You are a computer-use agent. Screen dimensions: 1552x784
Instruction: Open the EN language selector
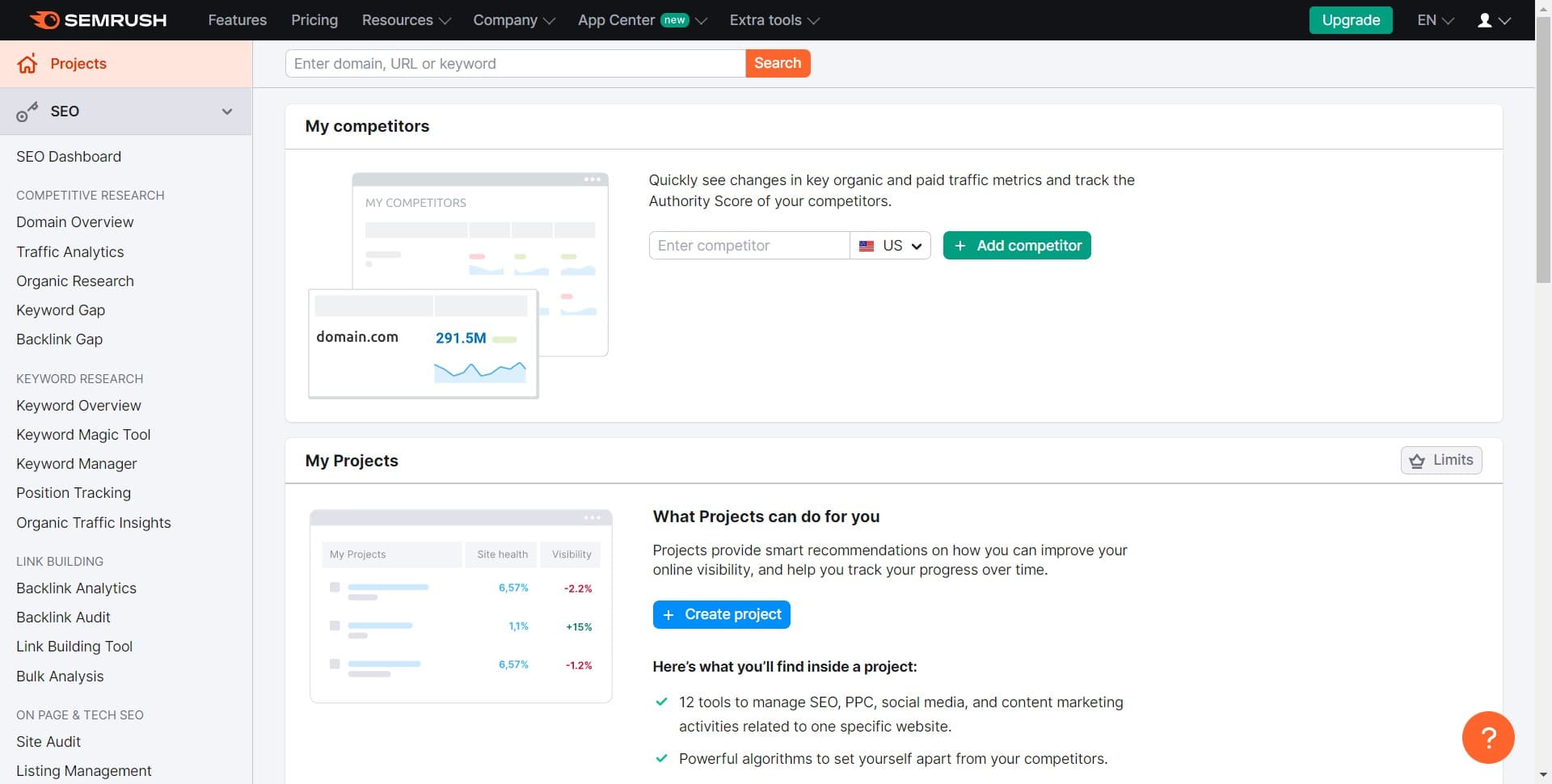1435,20
